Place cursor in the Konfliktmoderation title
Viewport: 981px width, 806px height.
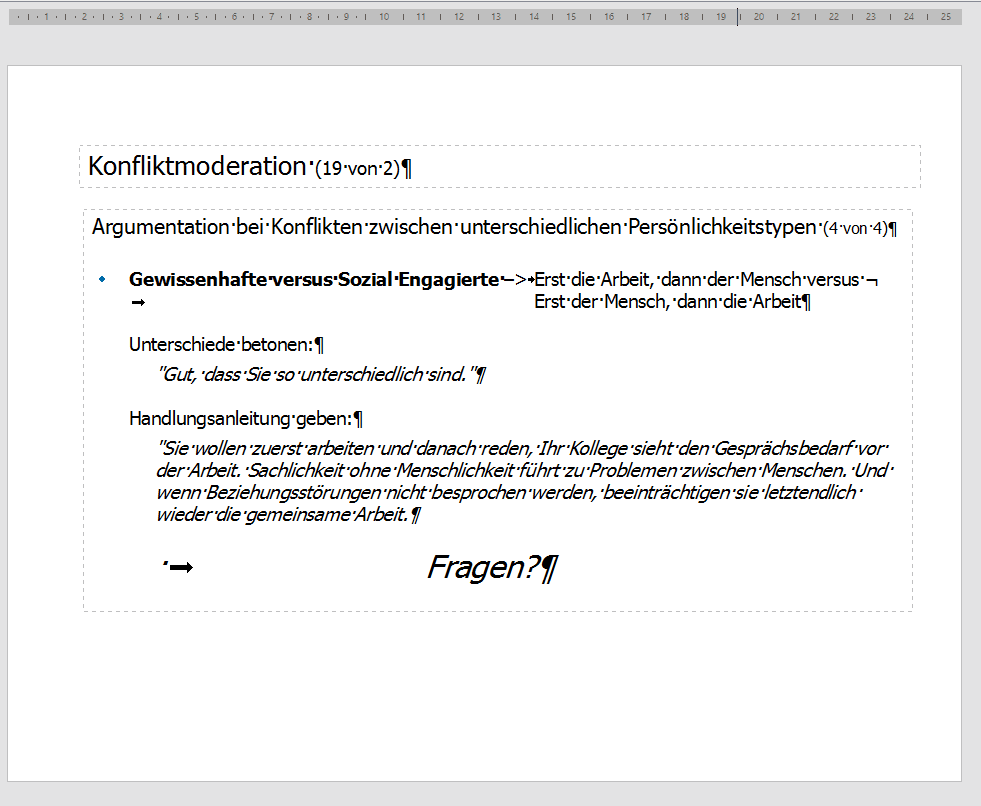pos(195,167)
